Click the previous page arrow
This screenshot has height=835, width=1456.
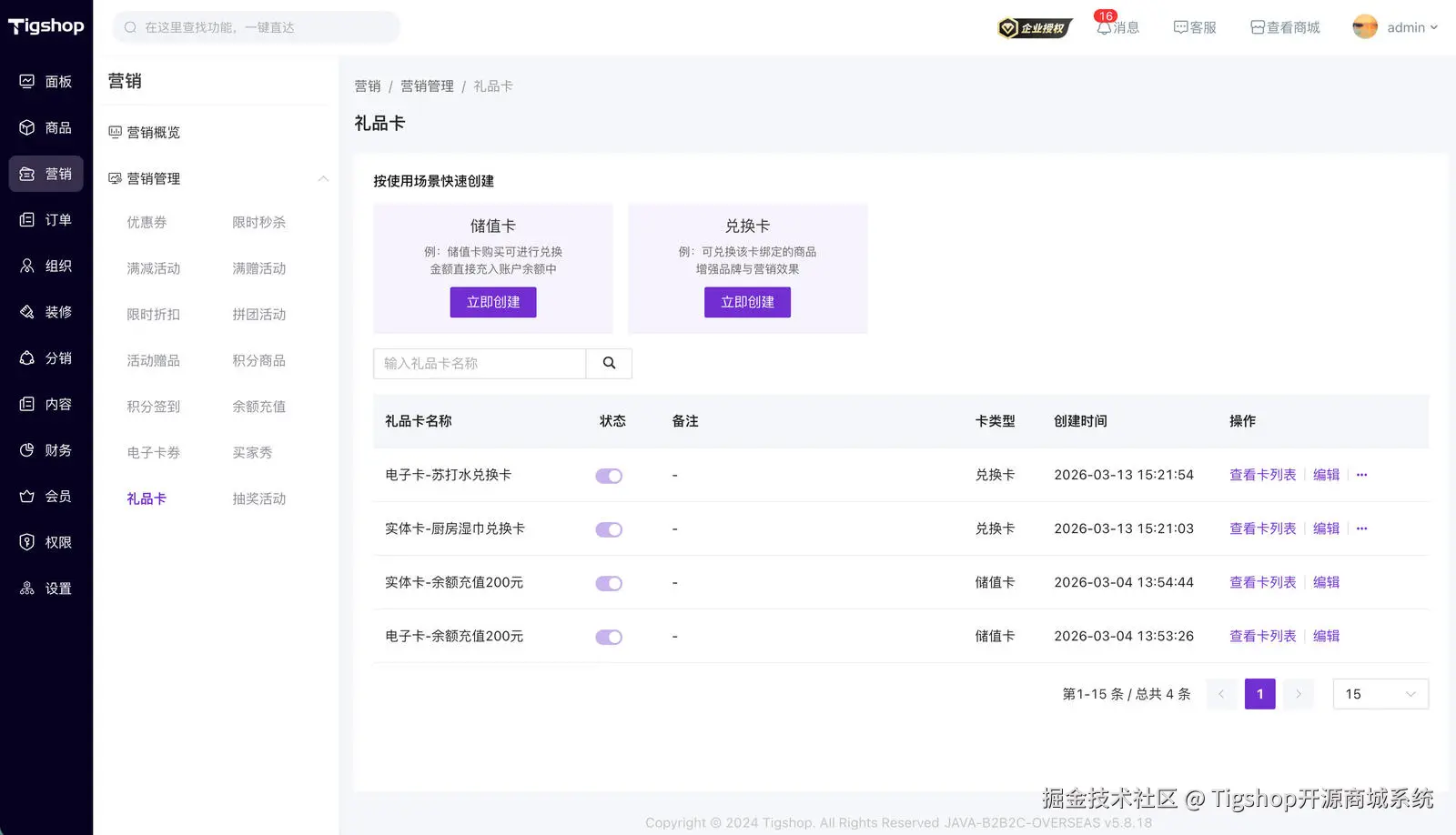coord(1221,694)
